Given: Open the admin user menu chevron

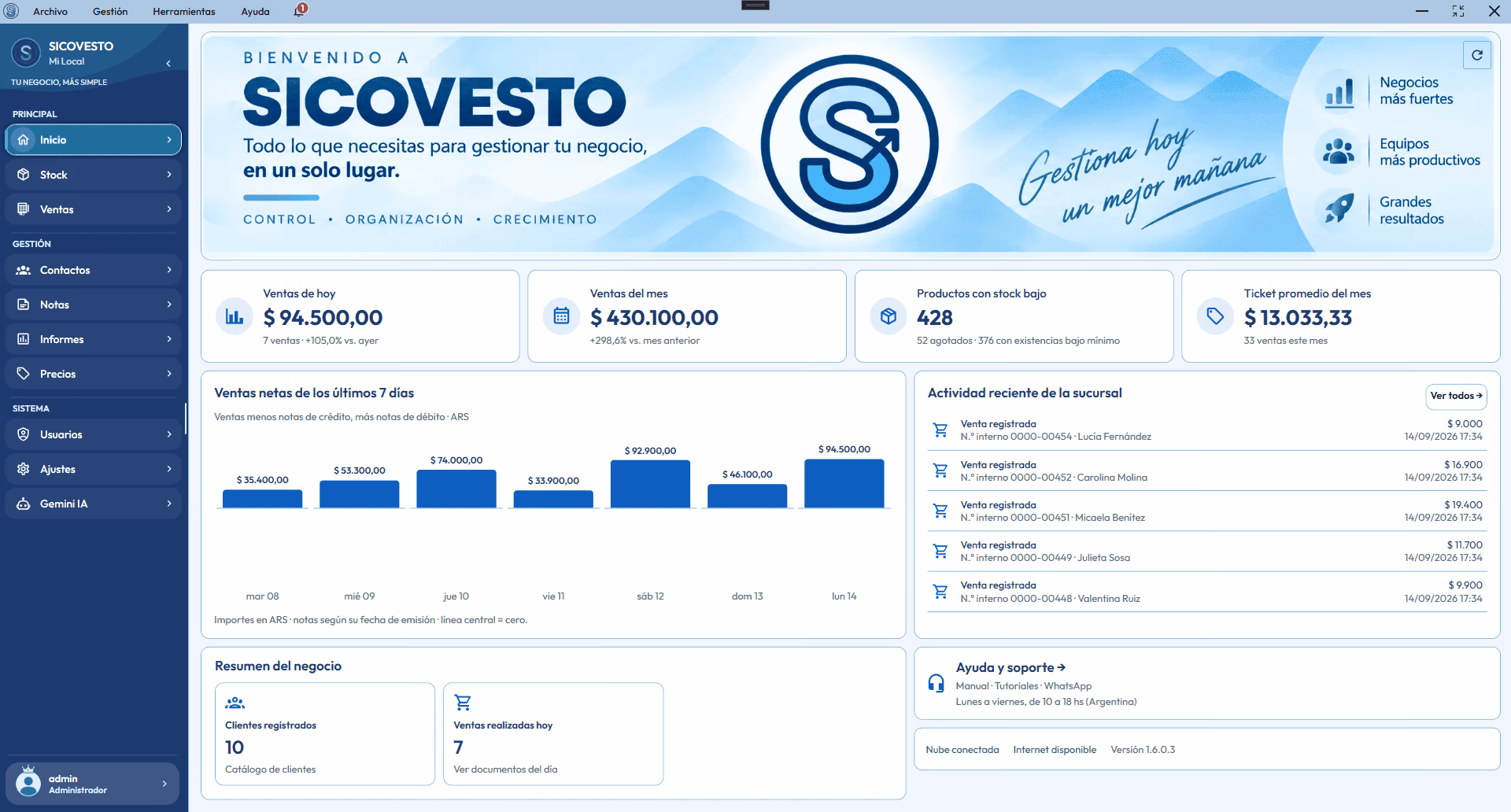Looking at the screenshot, I should click(164, 784).
